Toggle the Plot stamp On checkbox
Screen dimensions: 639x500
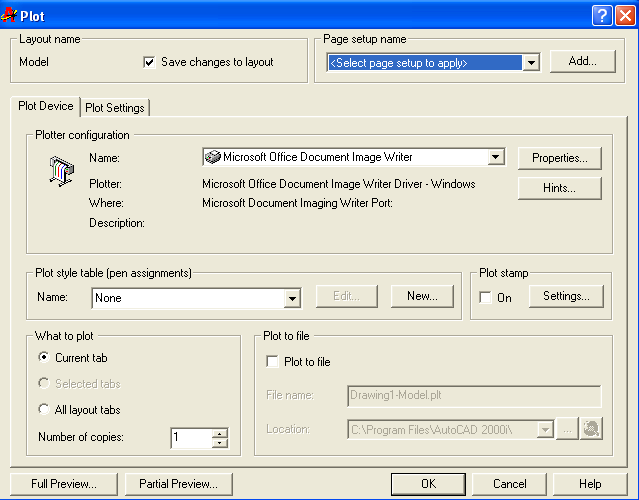[485, 297]
